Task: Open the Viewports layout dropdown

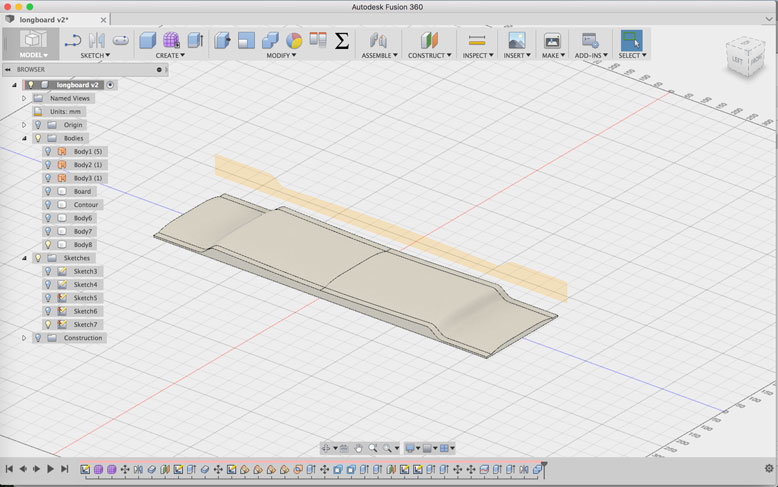Action: [x=447, y=448]
